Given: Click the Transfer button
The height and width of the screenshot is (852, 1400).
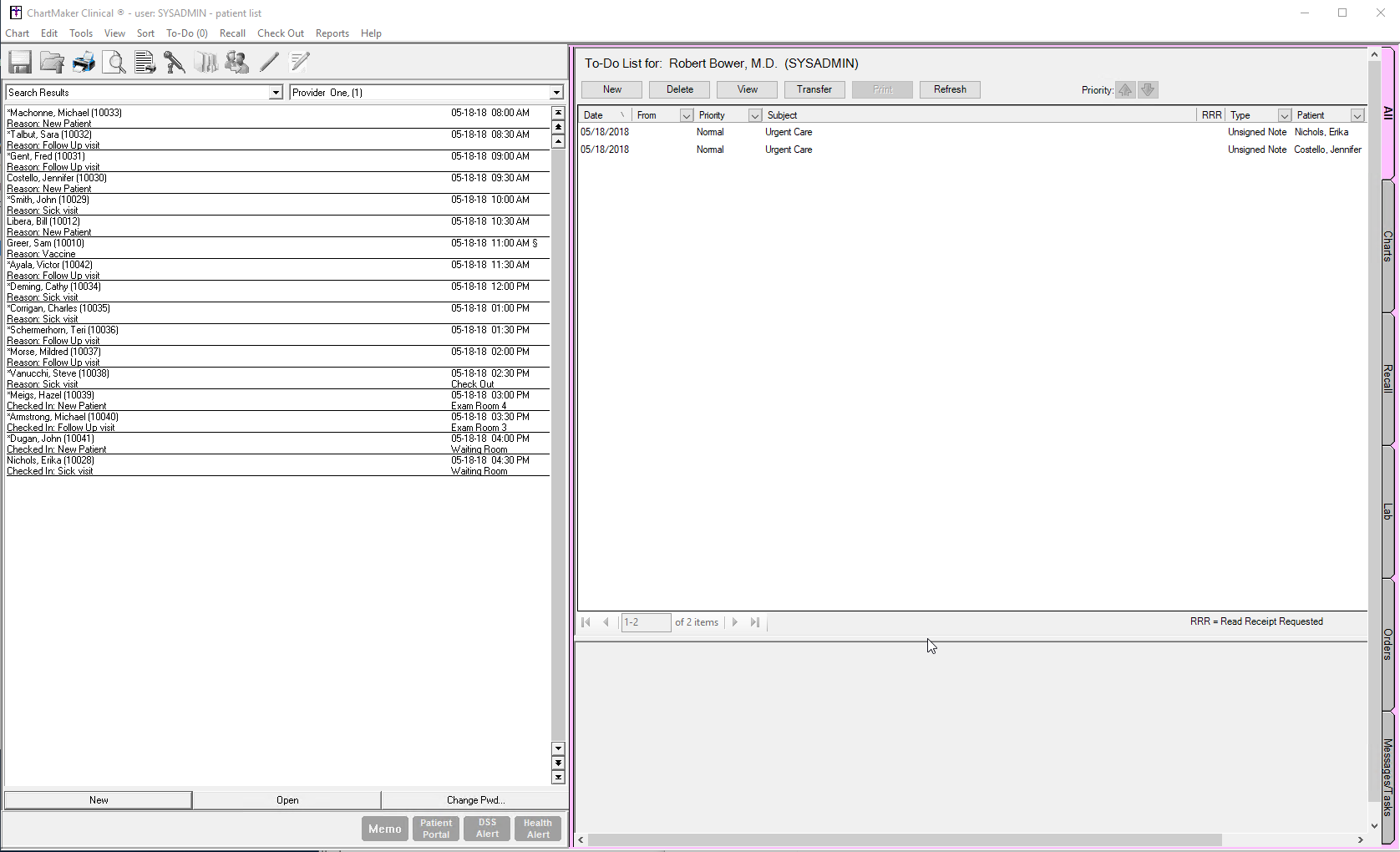Looking at the screenshot, I should pos(814,89).
